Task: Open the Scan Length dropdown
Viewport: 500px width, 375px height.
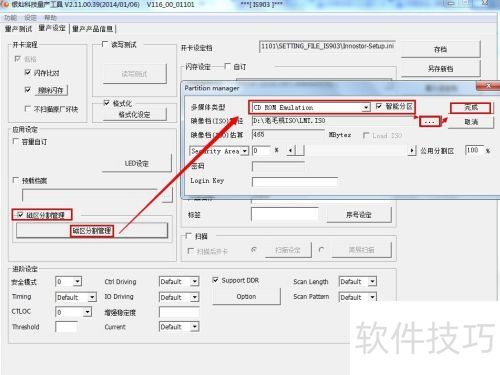Action: click(372, 282)
